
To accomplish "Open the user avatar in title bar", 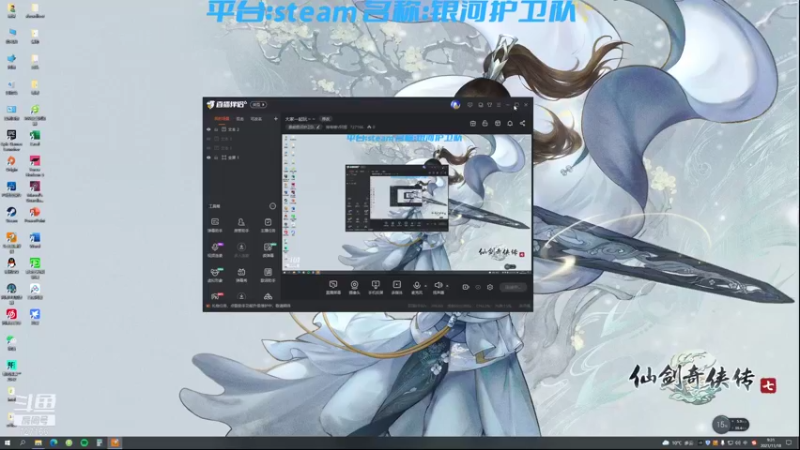I will tap(455, 105).
